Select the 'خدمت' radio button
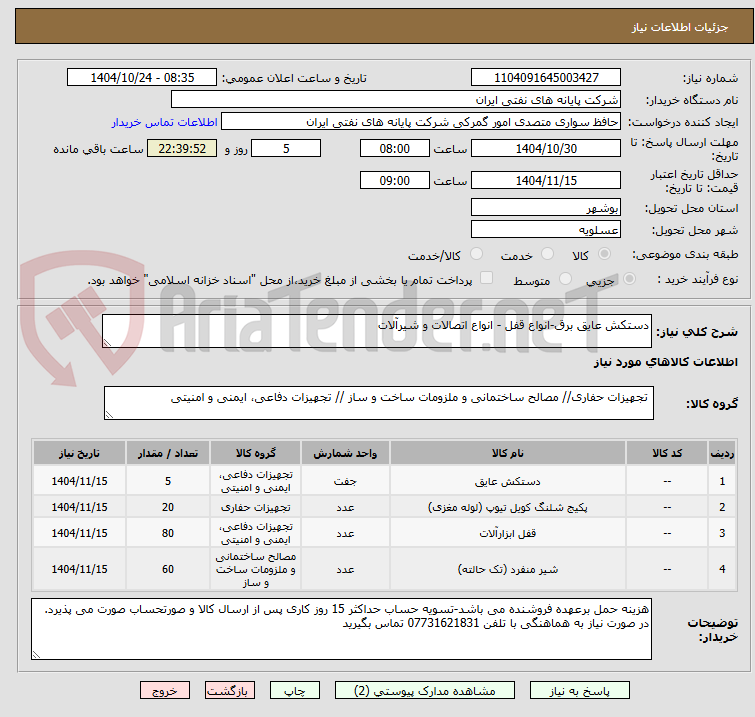The height and width of the screenshot is (717, 755). point(547,254)
